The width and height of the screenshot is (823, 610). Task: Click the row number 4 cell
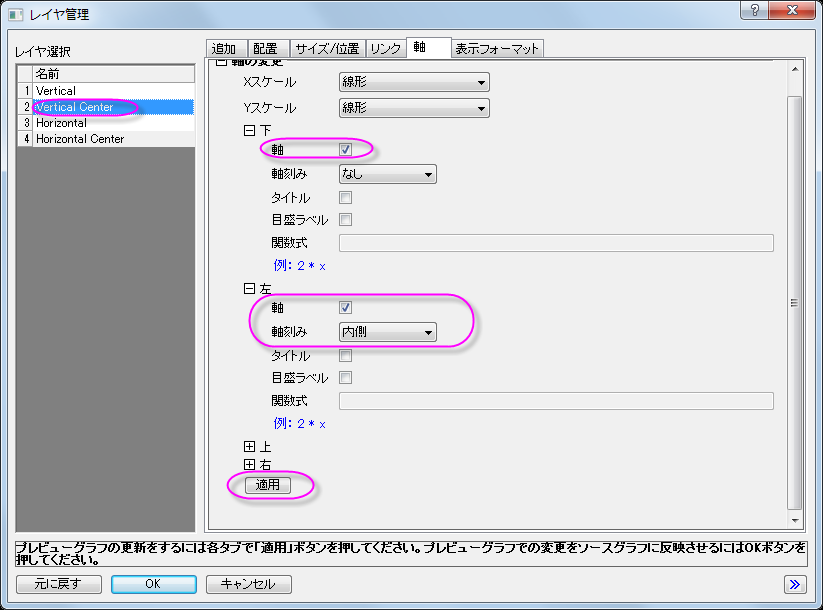[25, 139]
